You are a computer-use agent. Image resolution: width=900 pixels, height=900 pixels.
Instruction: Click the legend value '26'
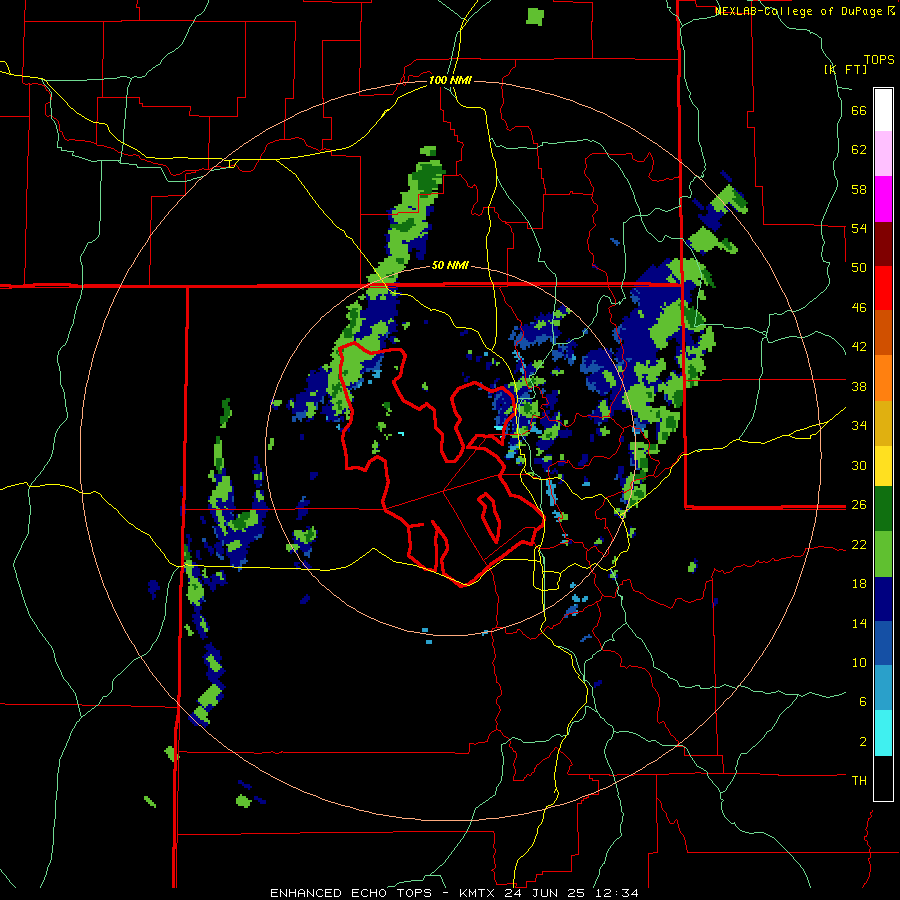point(859,505)
